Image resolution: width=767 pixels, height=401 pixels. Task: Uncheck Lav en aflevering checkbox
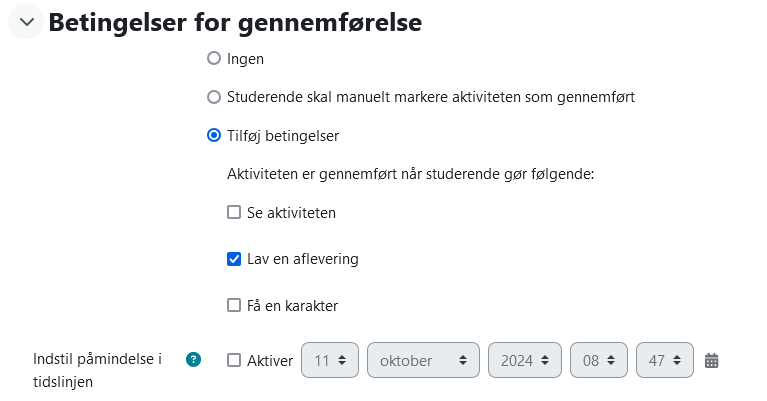tap(234, 259)
